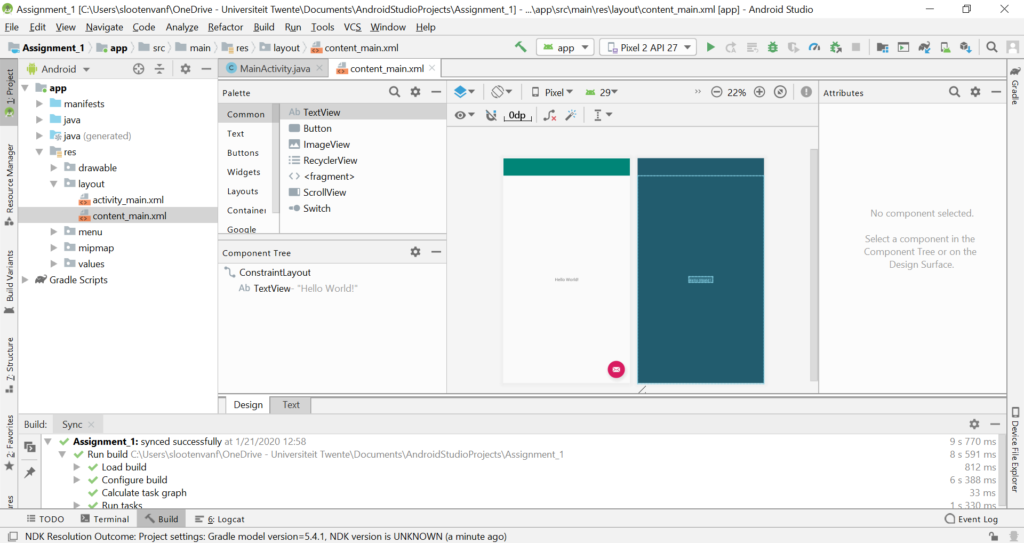
Task: Open Build panel gear settings
Action: click(x=974, y=424)
